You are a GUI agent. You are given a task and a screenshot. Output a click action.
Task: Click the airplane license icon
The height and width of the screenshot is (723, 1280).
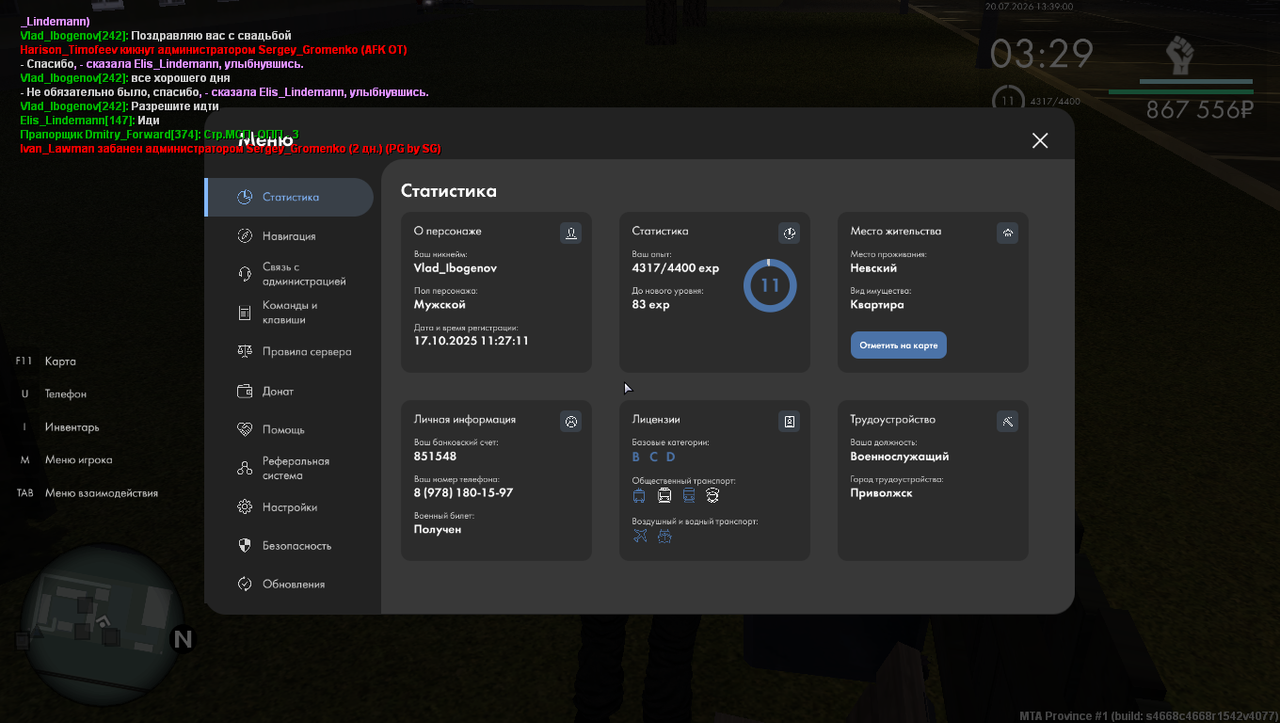point(640,537)
